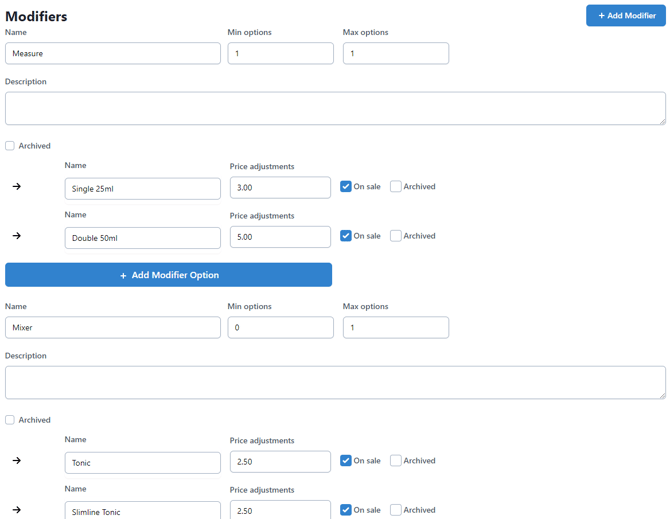Click the arrow icon beside Slimline Tonic

pos(17,510)
